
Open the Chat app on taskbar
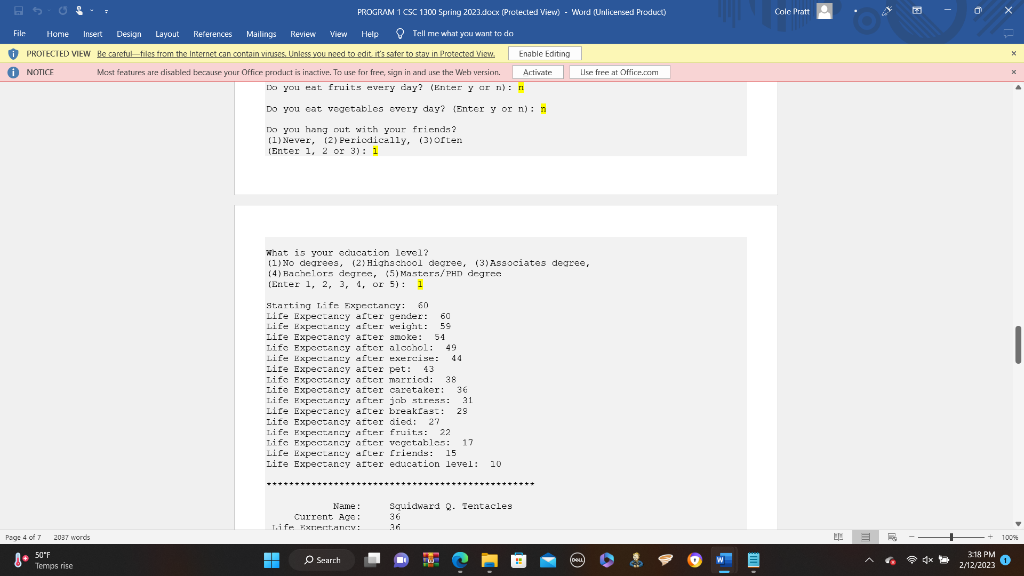pyautogui.click(x=401, y=560)
